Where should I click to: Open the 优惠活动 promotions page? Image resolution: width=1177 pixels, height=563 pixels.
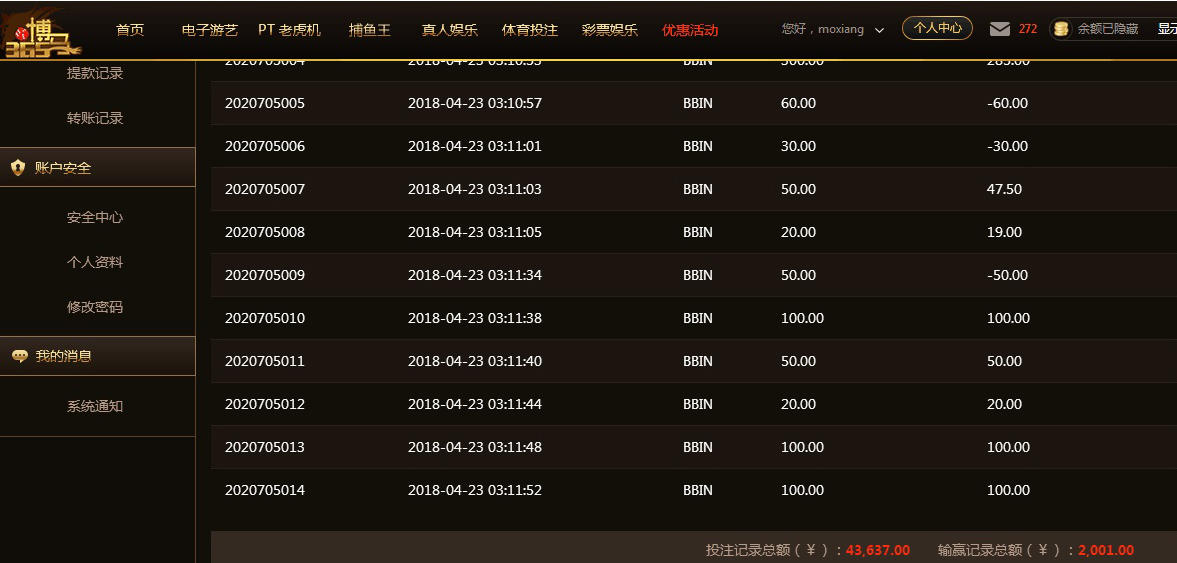(x=690, y=30)
